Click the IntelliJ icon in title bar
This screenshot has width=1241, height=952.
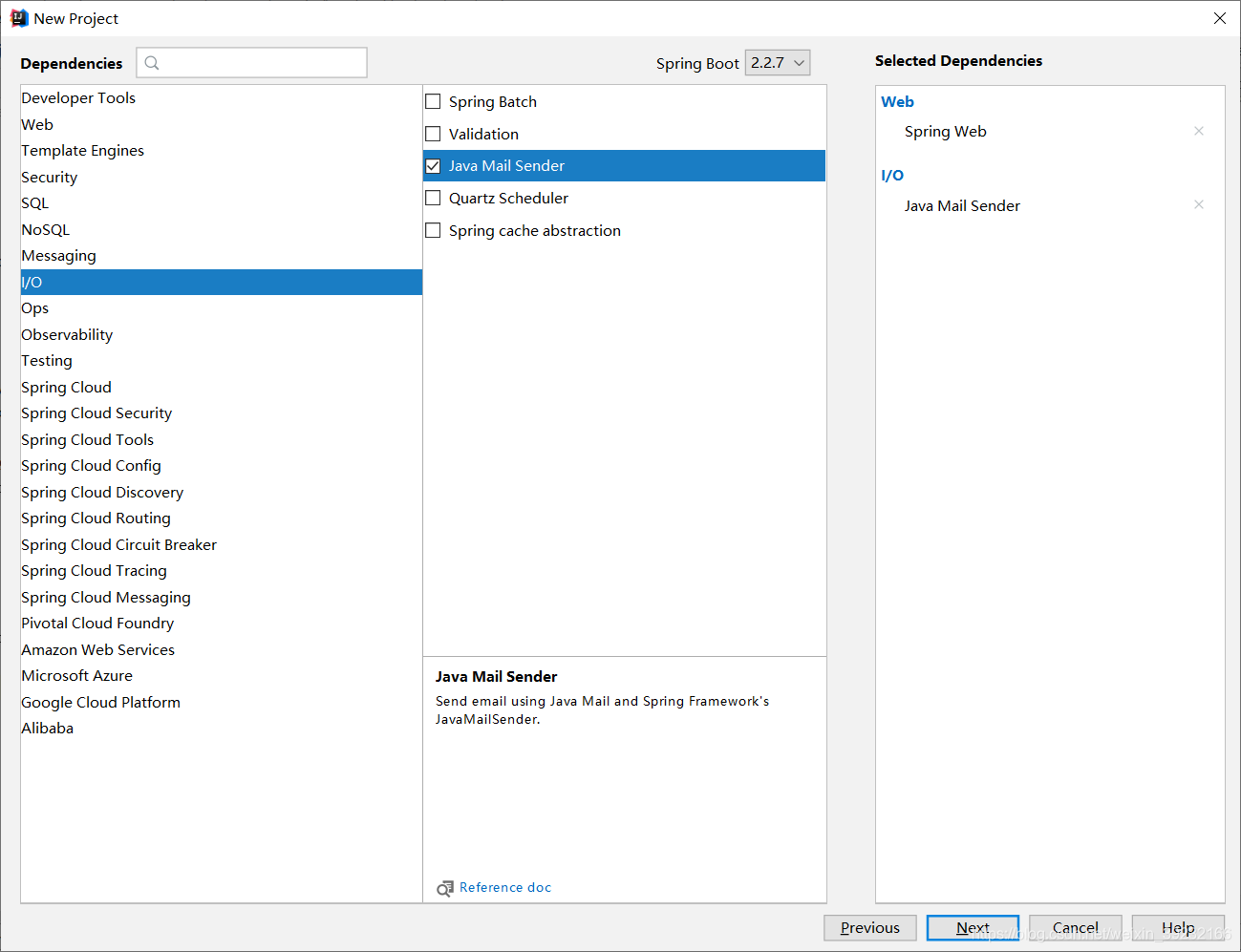coord(19,18)
